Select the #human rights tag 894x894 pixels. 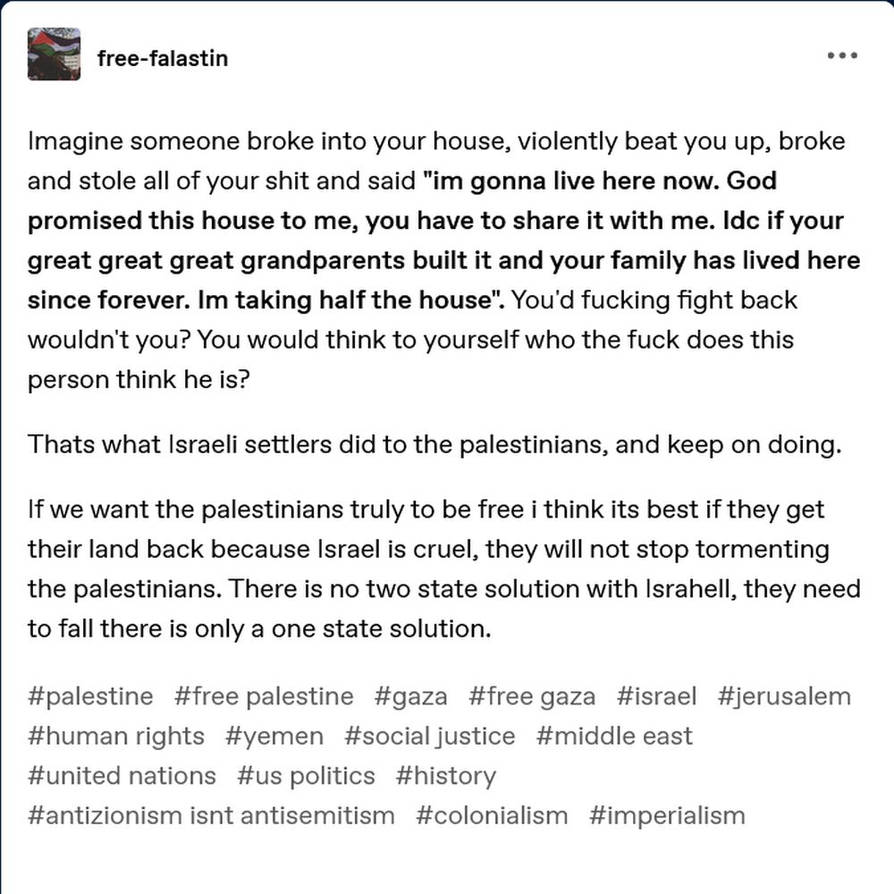pos(116,736)
